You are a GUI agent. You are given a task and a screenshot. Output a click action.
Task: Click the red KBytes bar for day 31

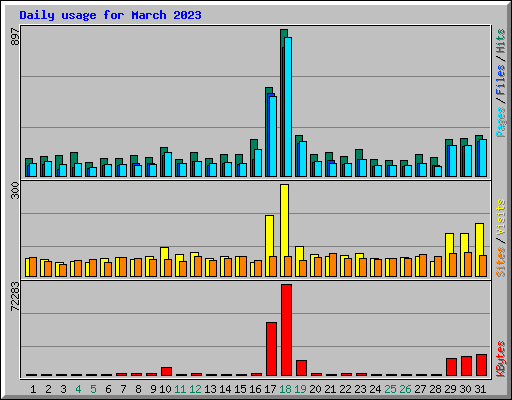pyautogui.click(x=481, y=365)
